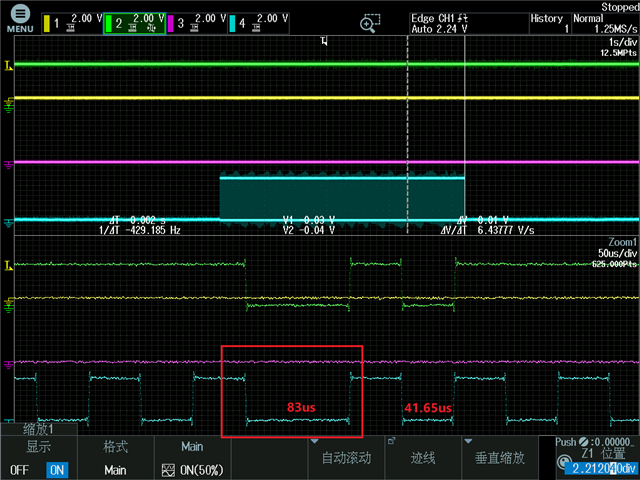Click the 50us/div zoom timebase

[618, 253]
